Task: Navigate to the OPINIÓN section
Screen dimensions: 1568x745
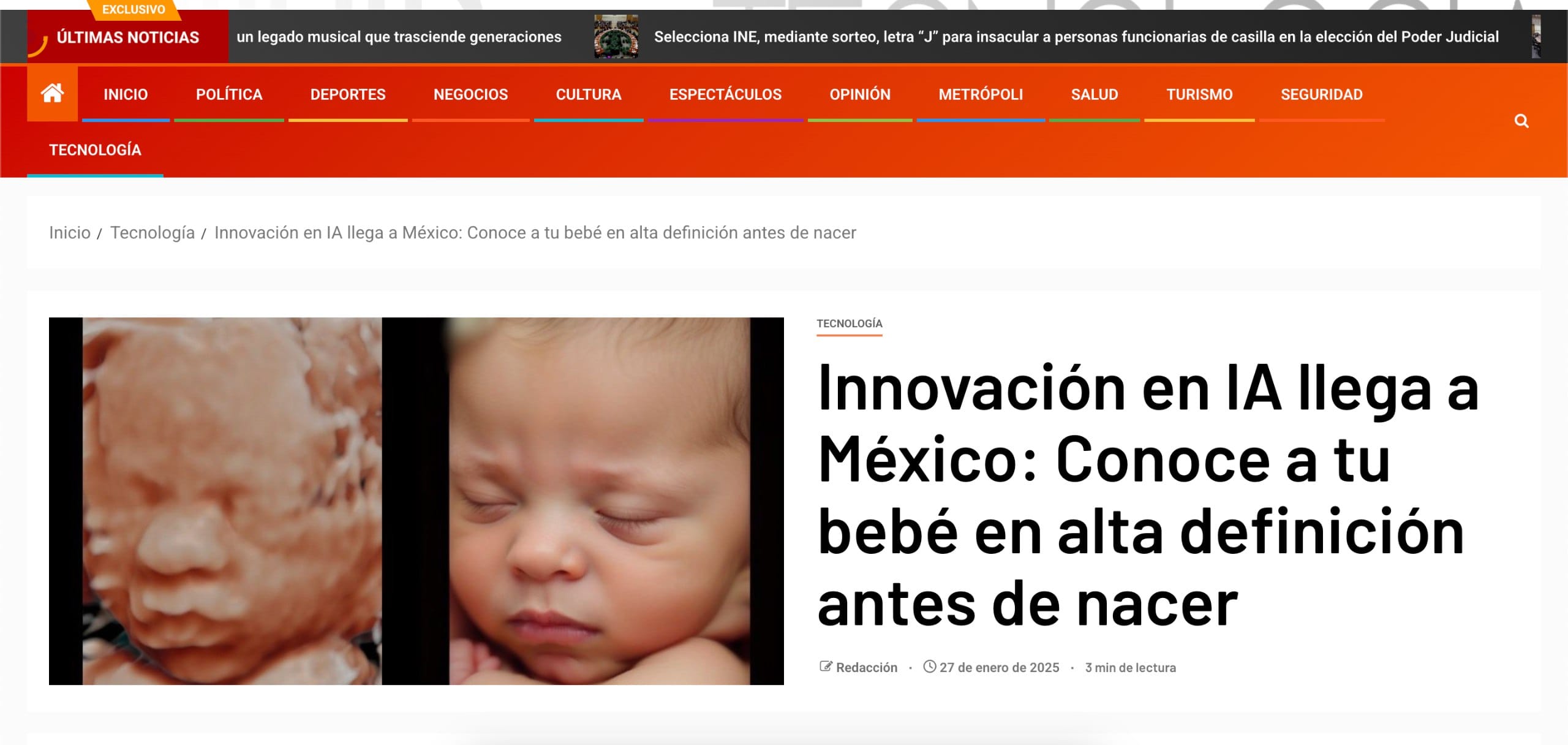Action: point(860,94)
